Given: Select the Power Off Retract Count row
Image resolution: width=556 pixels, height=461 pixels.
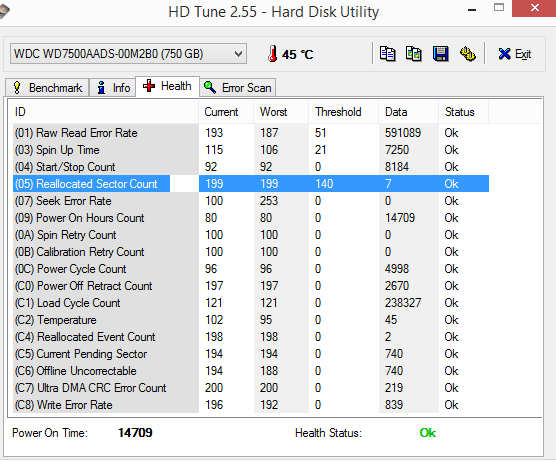Looking at the screenshot, I should (x=251, y=286).
